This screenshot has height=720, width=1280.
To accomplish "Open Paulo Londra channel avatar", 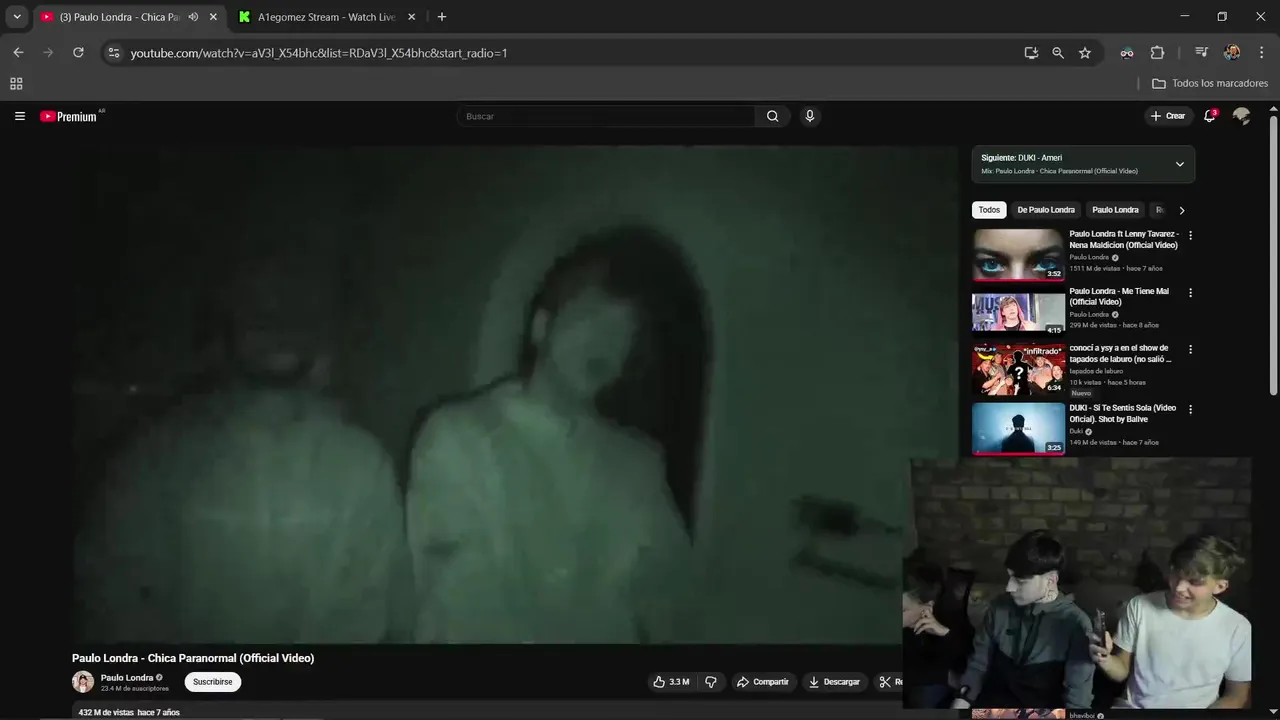I will point(83,682).
